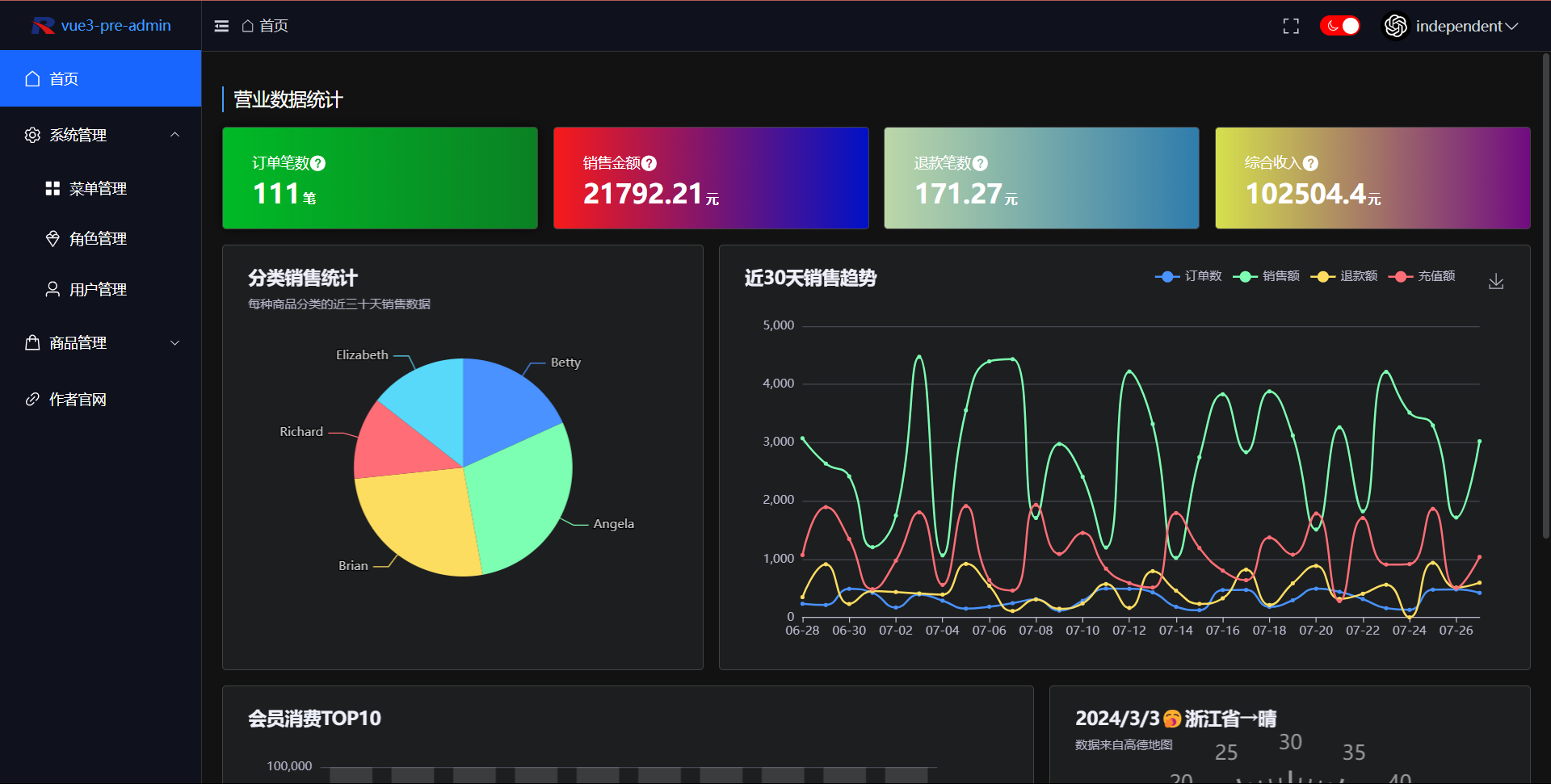Open the 作者官网 link
This screenshot has width=1551, height=784.
100,399
